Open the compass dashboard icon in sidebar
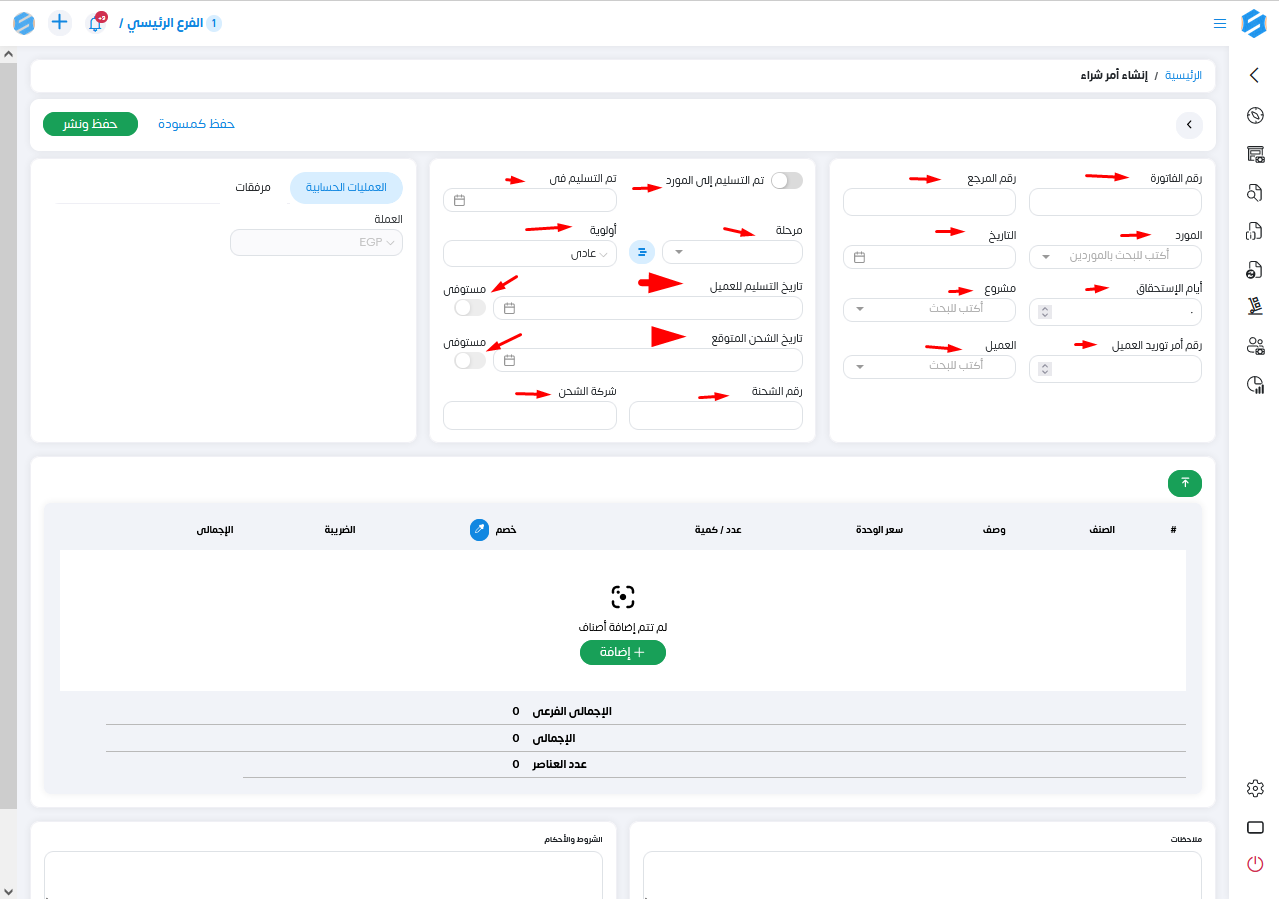The image size is (1279, 899). coord(1255,115)
